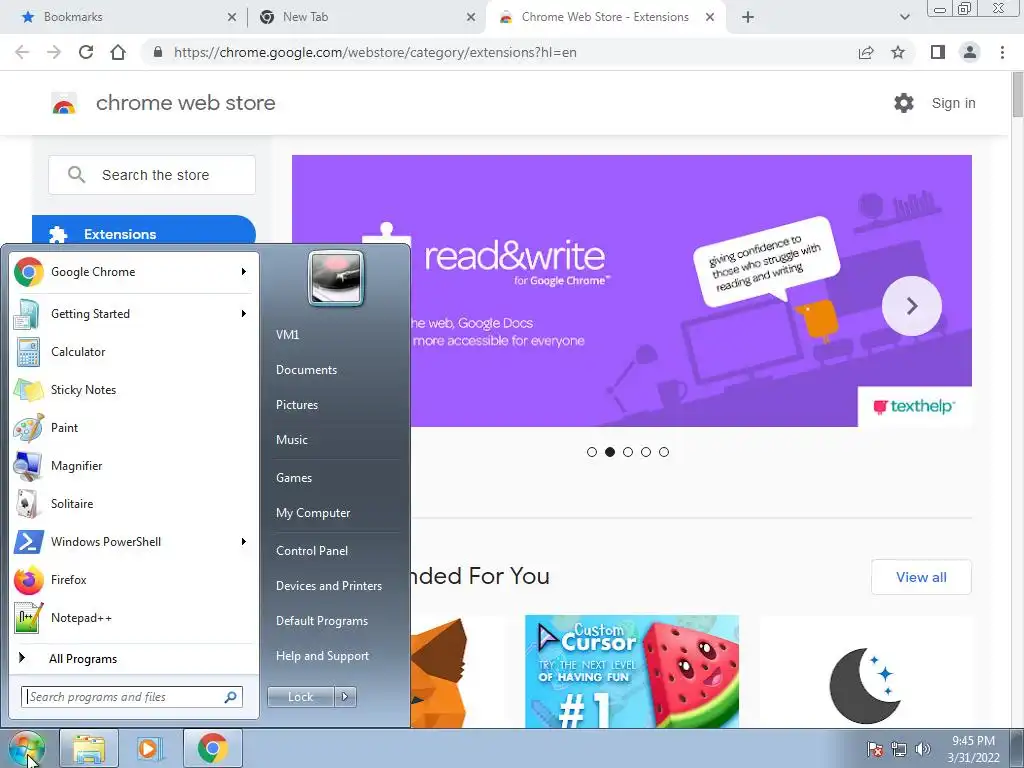Open Games folder

(x=294, y=477)
